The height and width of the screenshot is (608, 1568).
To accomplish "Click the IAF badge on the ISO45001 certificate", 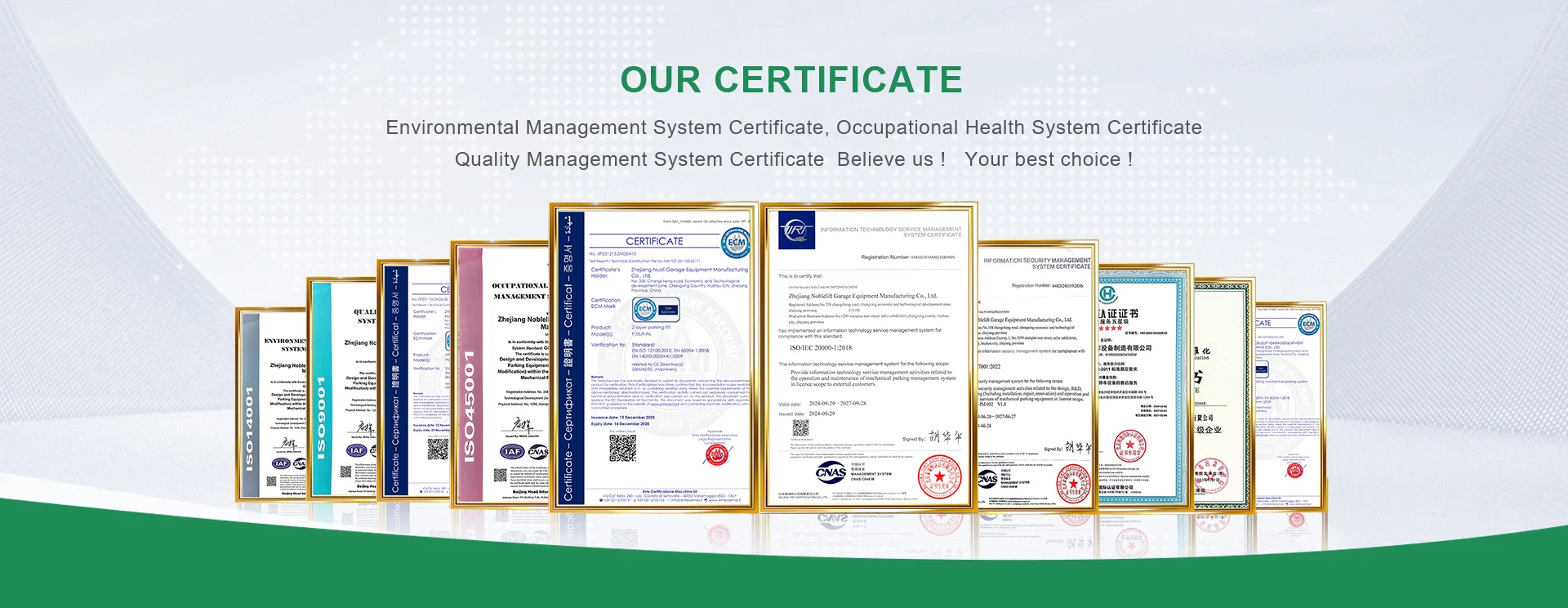I will pos(511,451).
